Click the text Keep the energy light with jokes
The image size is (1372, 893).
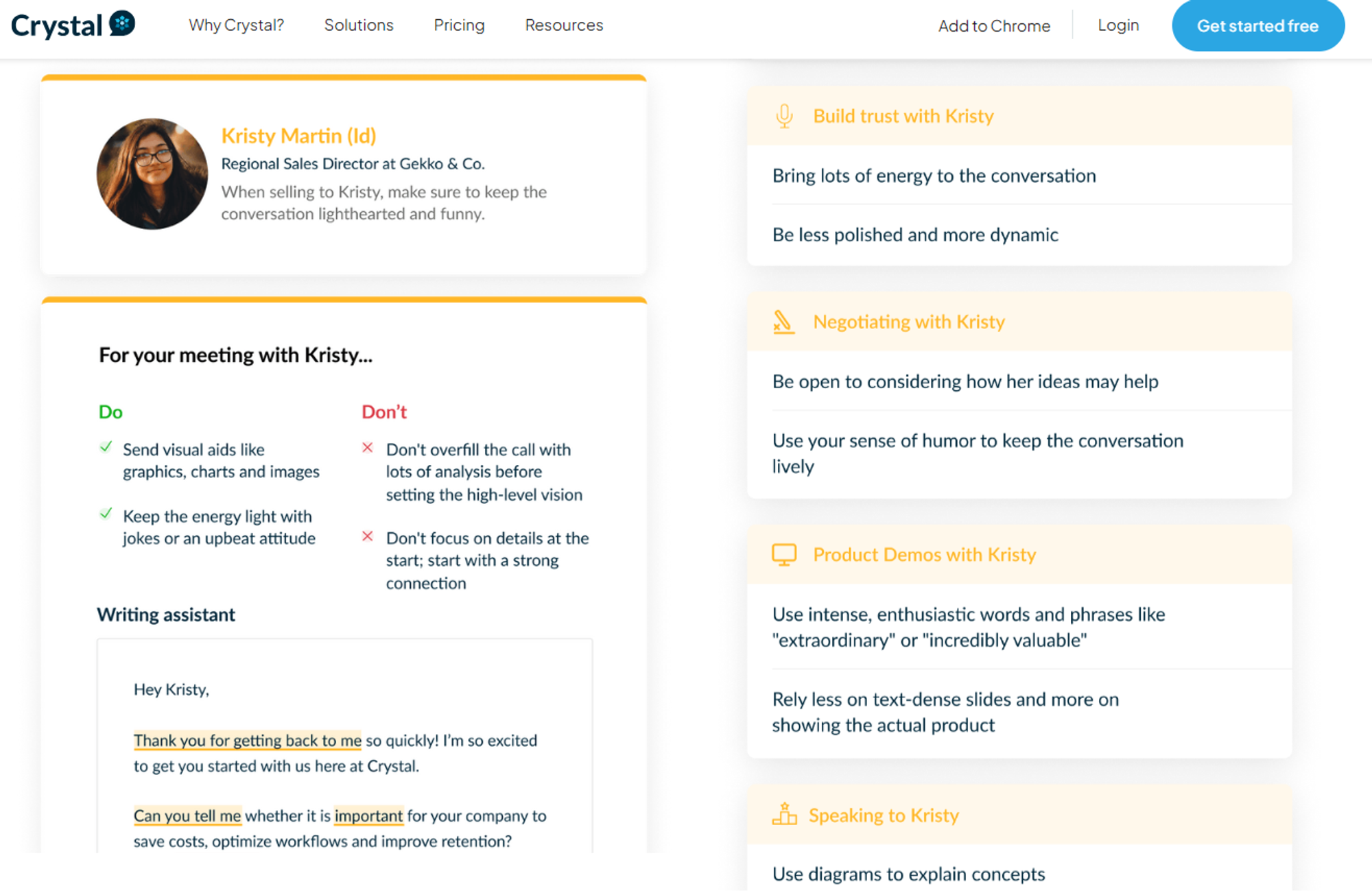[x=219, y=527]
